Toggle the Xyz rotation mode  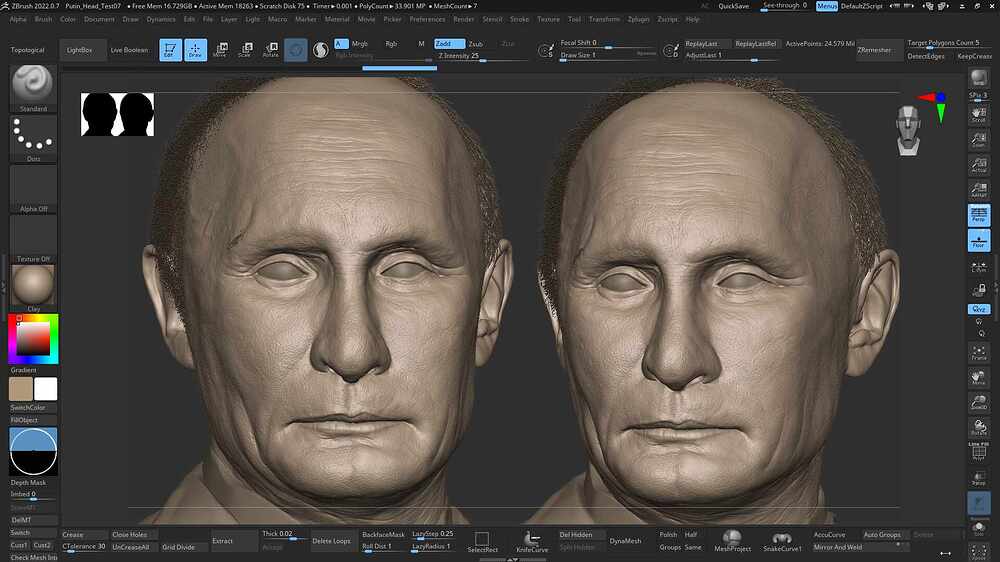click(x=978, y=309)
